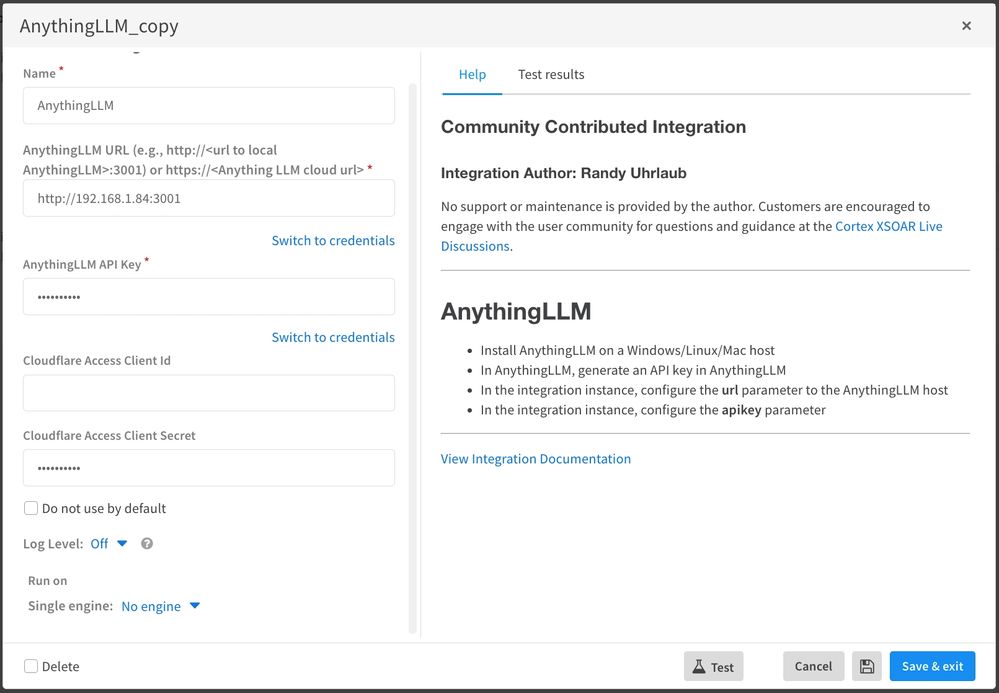999x693 pixels.
Task: Click the Cancel button
Action: [x=813, y=667]
